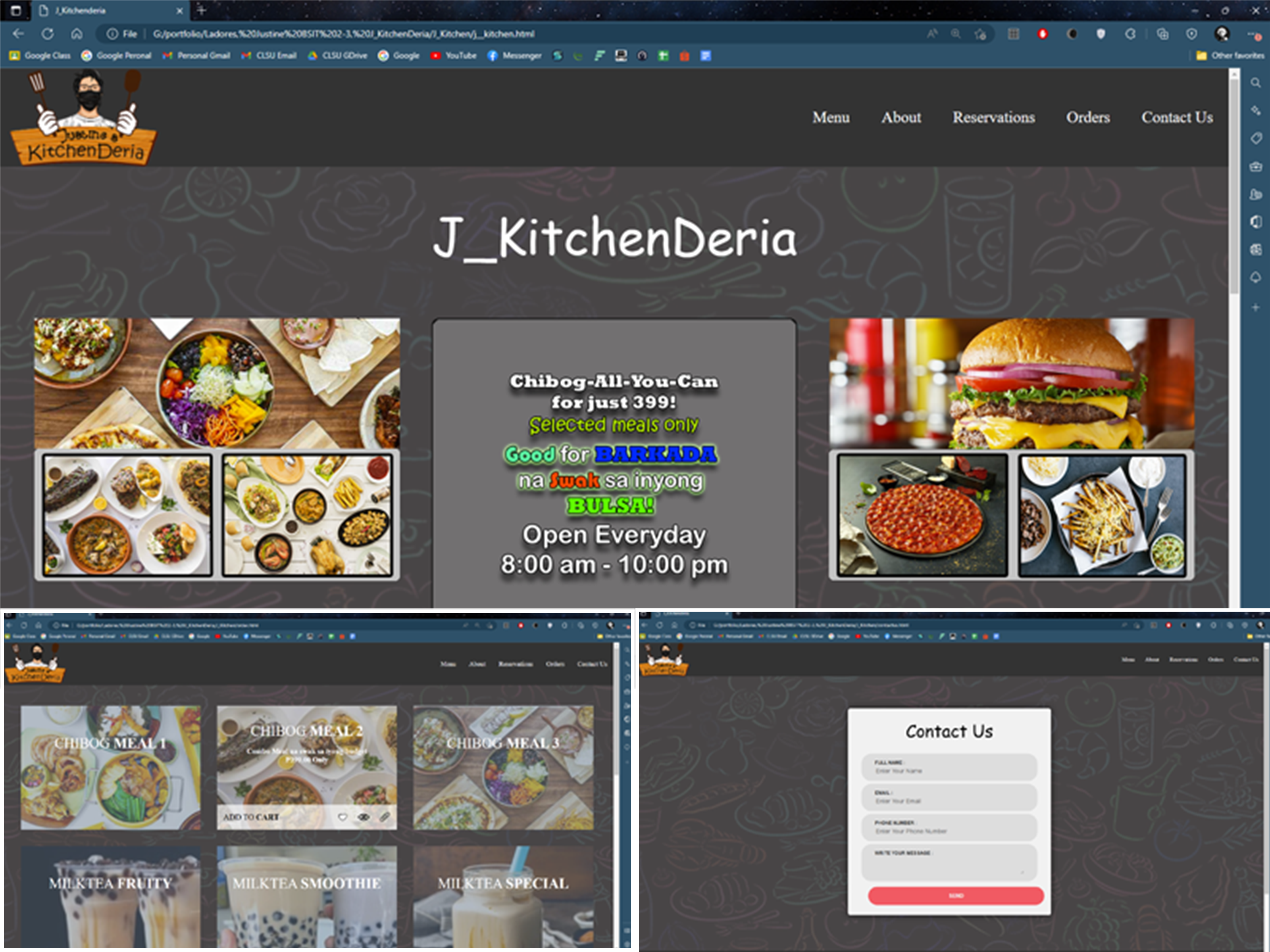The width and height of the screenshot is (1270, 952).
Task: Click the zoom magnifier in the address bar
Action: (955, 34)
